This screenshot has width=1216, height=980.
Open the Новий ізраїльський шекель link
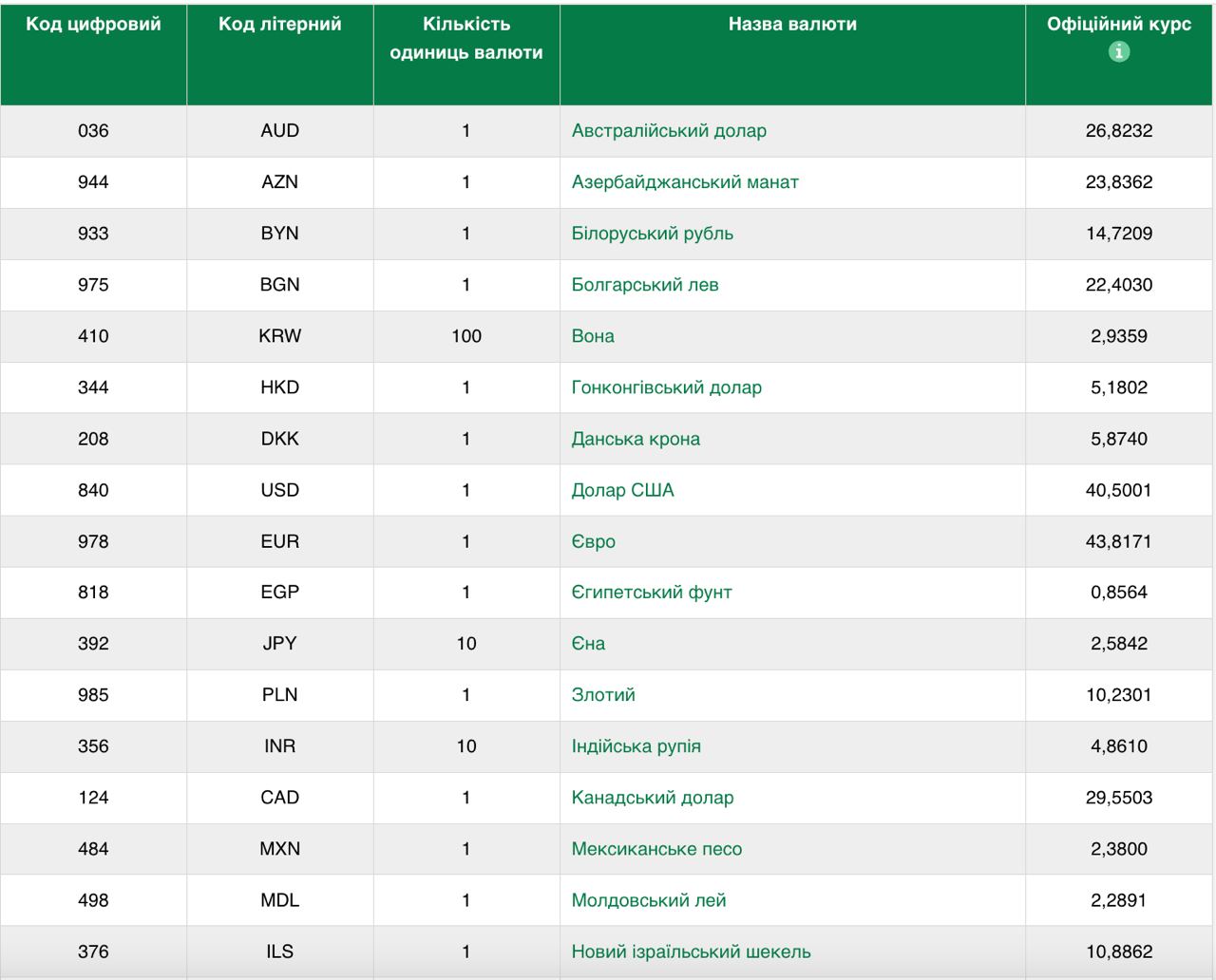691,952
